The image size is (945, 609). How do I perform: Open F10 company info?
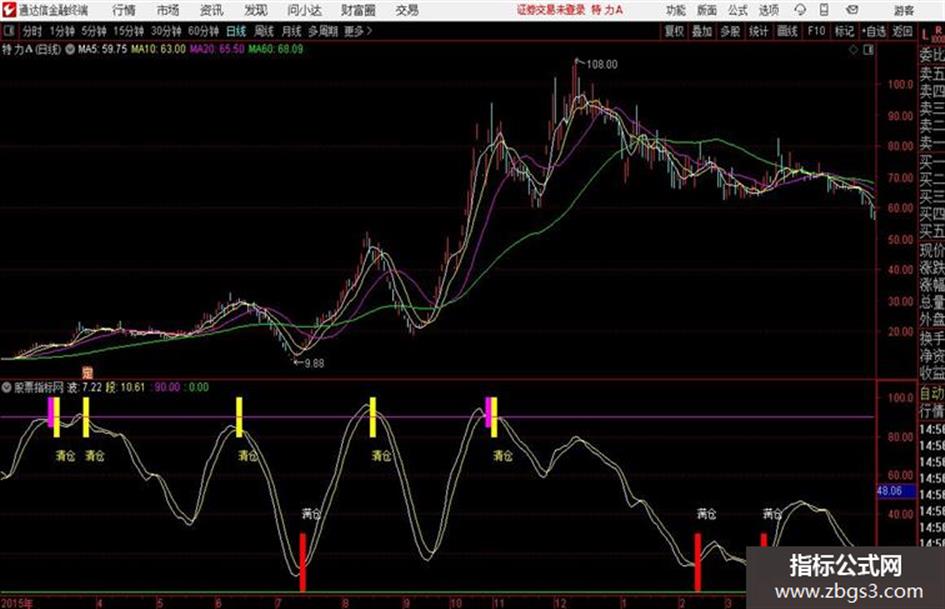pyautogui.click(x=817, y=31)
